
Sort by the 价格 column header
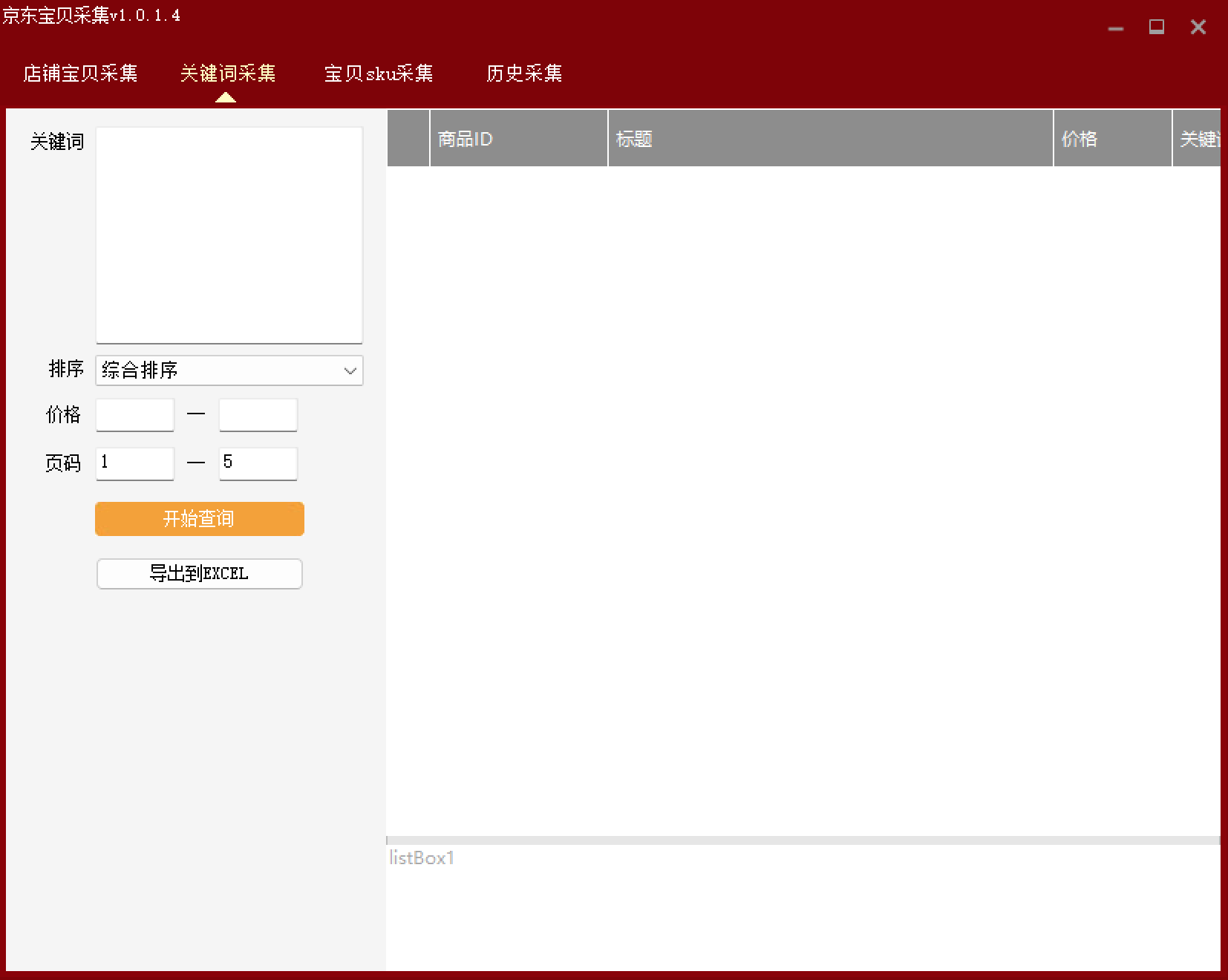pos(1113,138)
